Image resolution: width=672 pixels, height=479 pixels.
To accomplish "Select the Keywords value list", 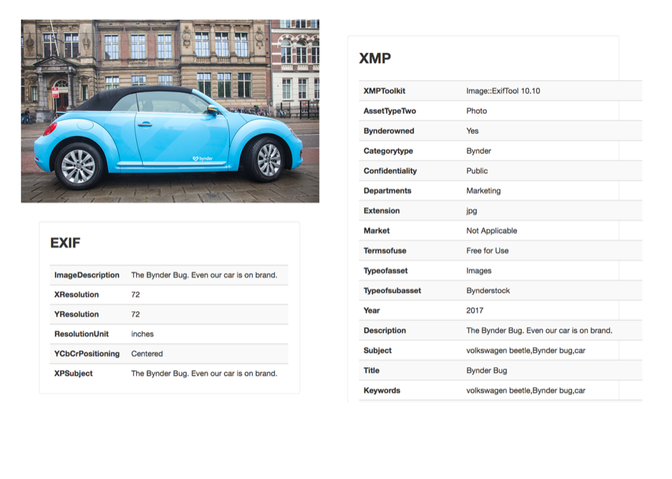I will (x=526, y=390).
